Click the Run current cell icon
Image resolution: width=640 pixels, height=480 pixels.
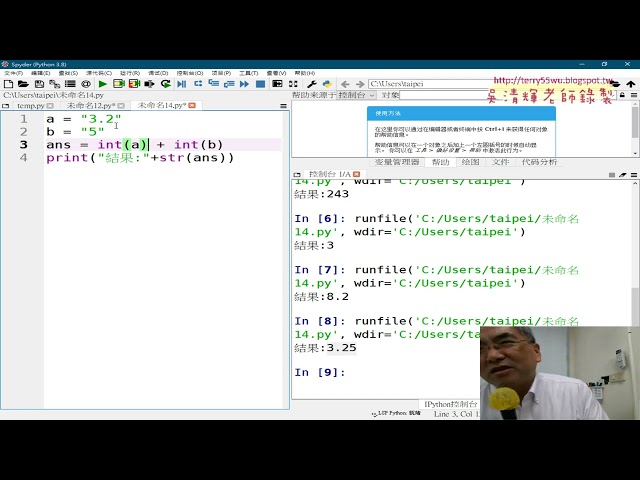point(119,84)
